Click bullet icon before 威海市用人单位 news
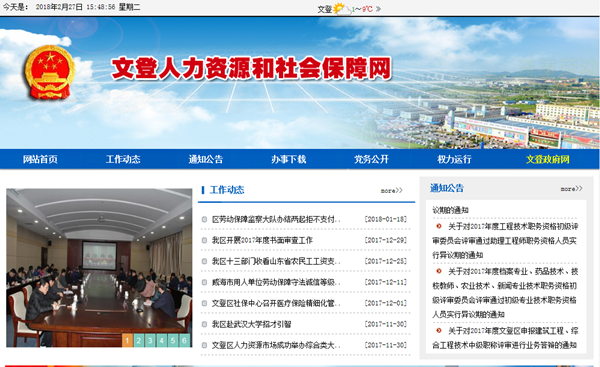This screenshot has width=600, height=367. click(x=204, y=282)
